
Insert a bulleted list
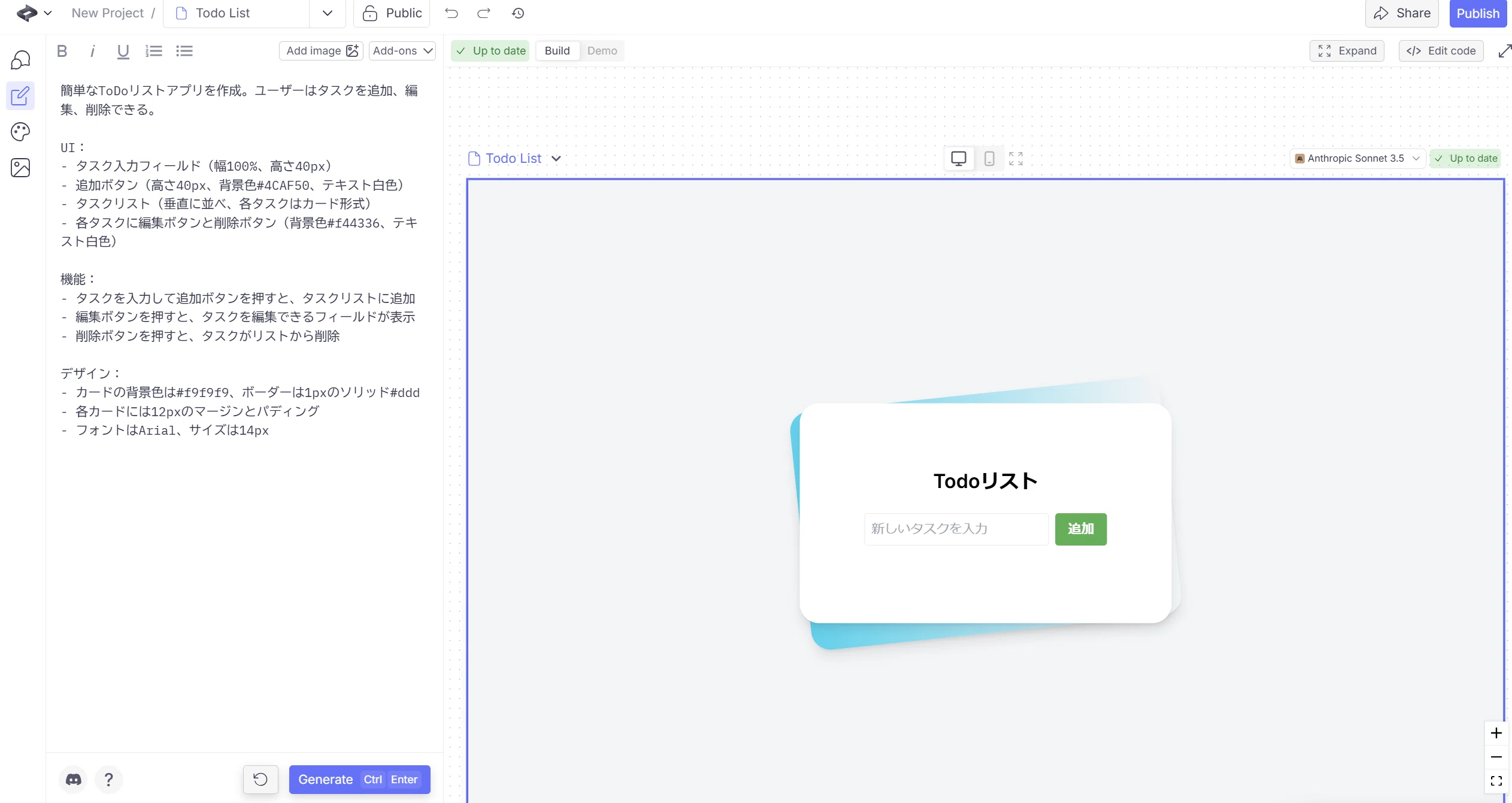184,51
